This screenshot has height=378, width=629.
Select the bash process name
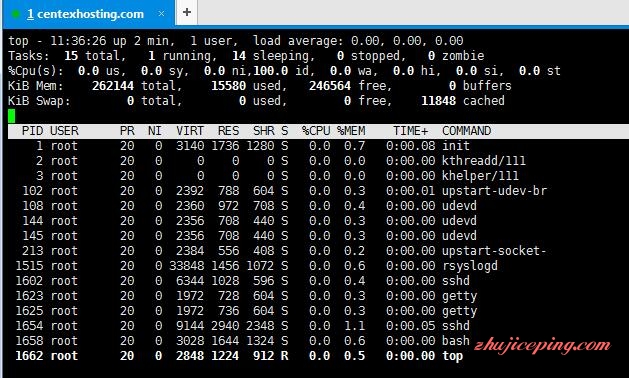pyautogui.click(x=456, y=341)
